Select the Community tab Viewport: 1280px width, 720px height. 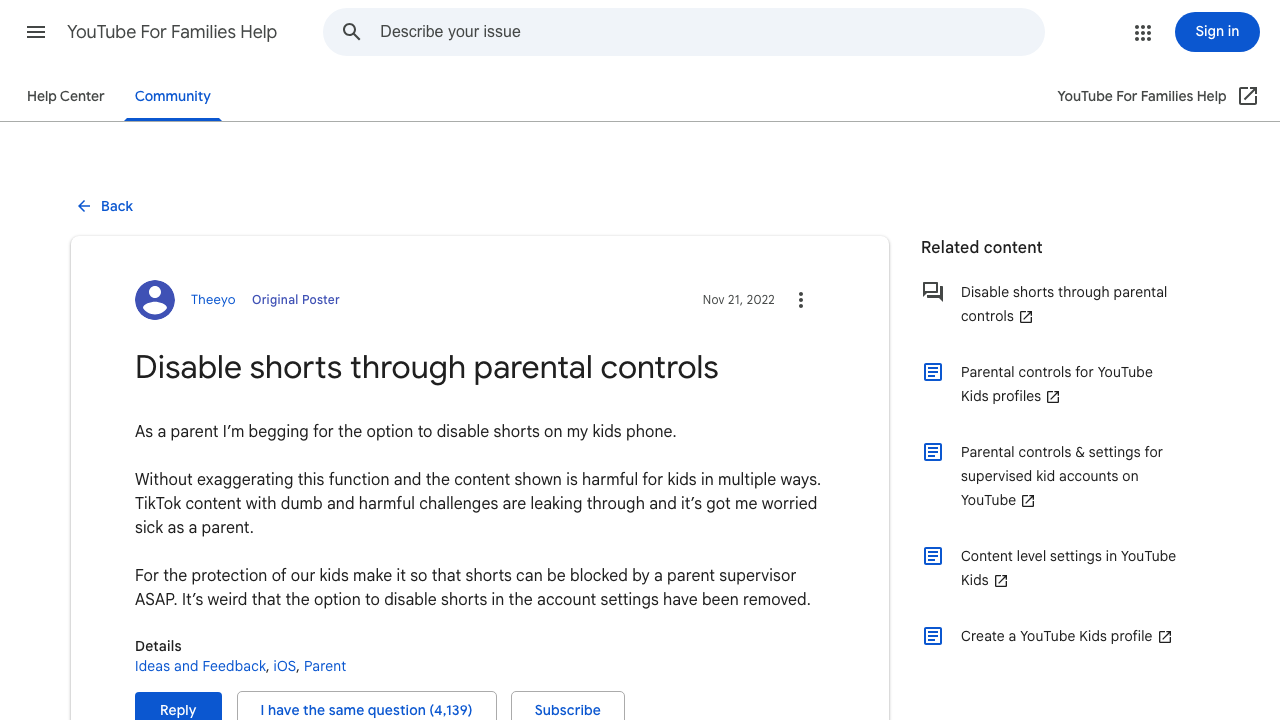coord(172,96)
